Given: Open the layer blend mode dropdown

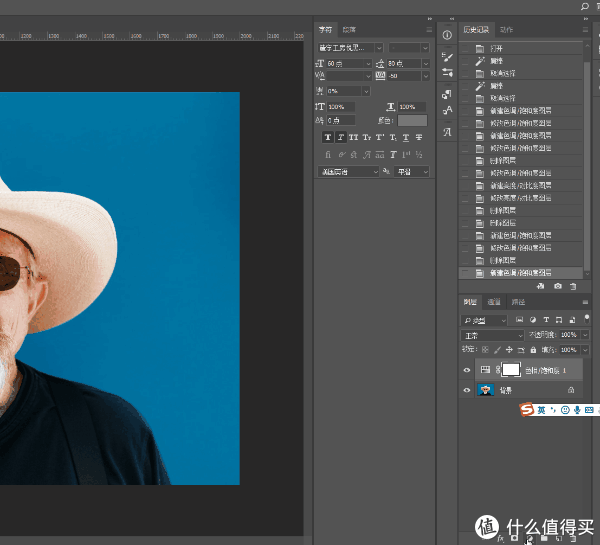Looking at the screenshot, I should (x=492, y=335).
